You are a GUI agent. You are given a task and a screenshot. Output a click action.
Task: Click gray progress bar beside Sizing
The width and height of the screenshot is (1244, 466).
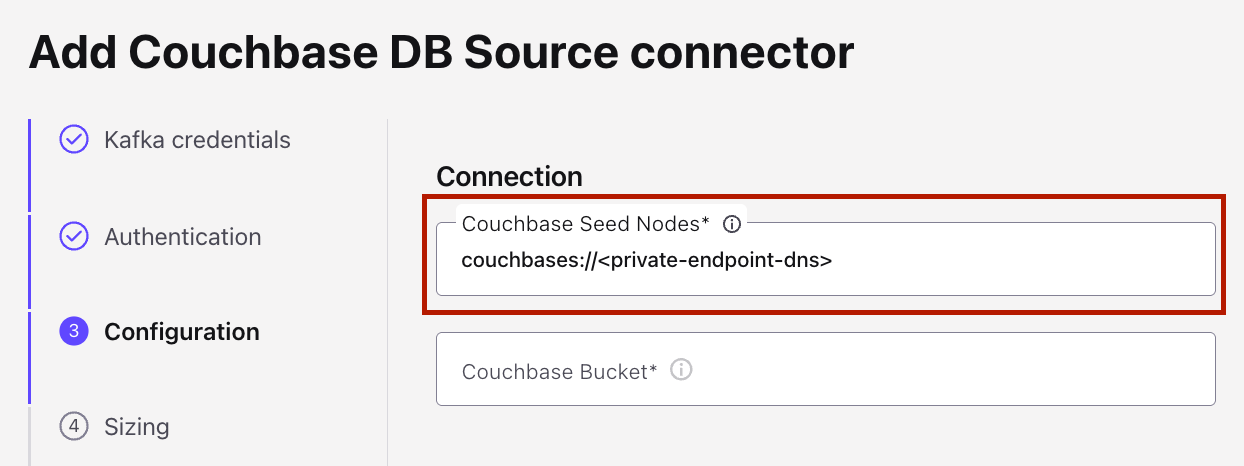pos(30,435)
